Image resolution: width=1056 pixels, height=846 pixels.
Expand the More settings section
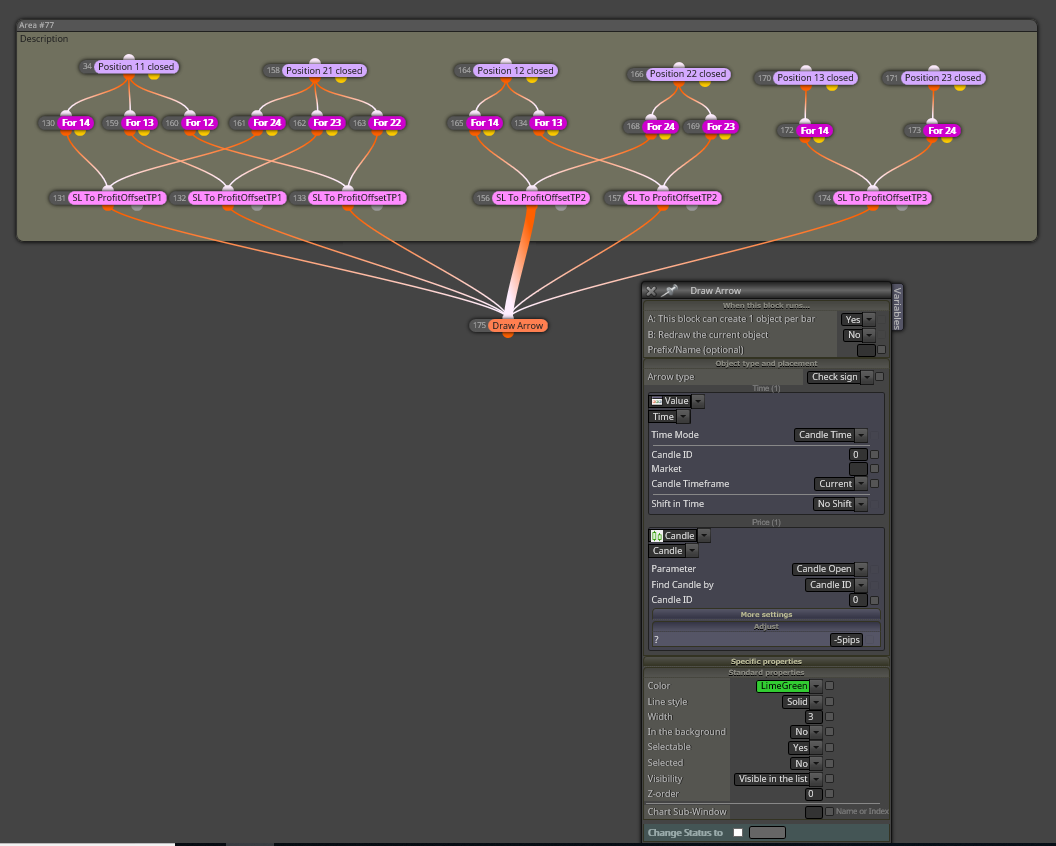click(766, 614)
